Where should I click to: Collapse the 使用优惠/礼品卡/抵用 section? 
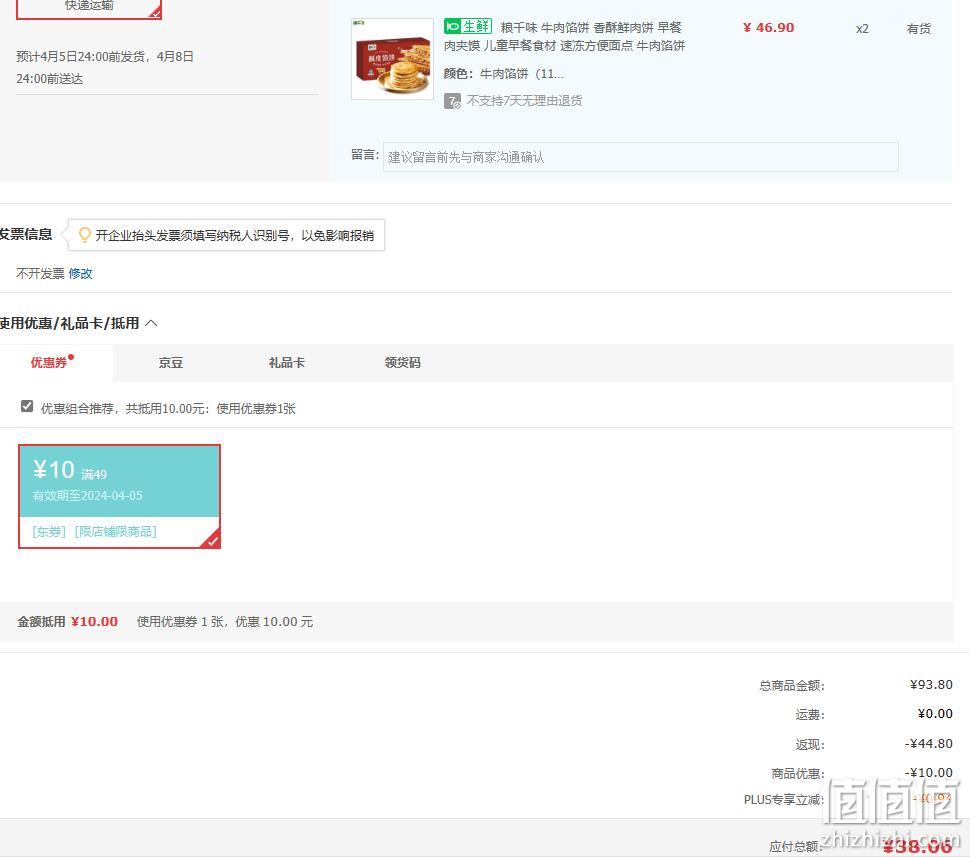click(x=151, y=323)
